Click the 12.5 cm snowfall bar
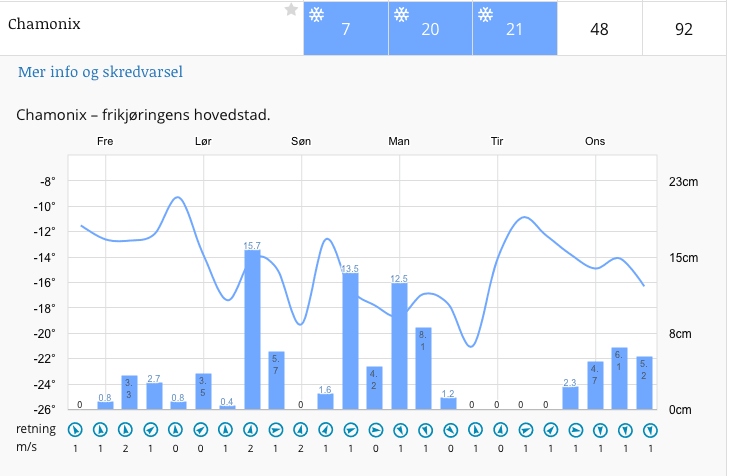The width and height of the screenshot is (734, 476). tap(399, 346)
